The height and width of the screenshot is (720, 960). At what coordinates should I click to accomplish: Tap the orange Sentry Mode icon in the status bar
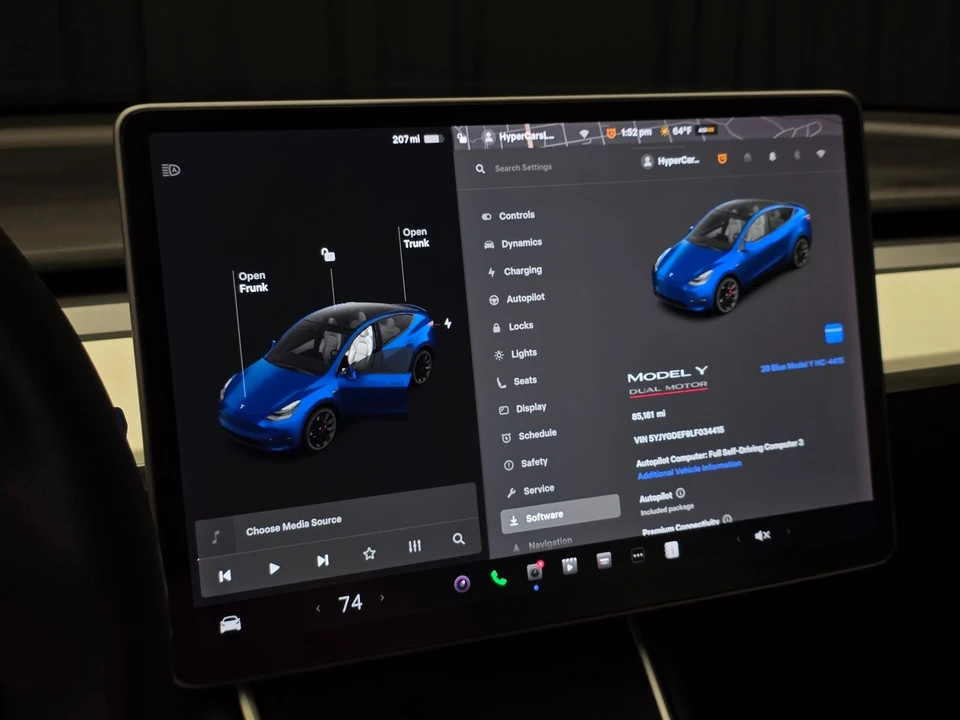(610, 133)
